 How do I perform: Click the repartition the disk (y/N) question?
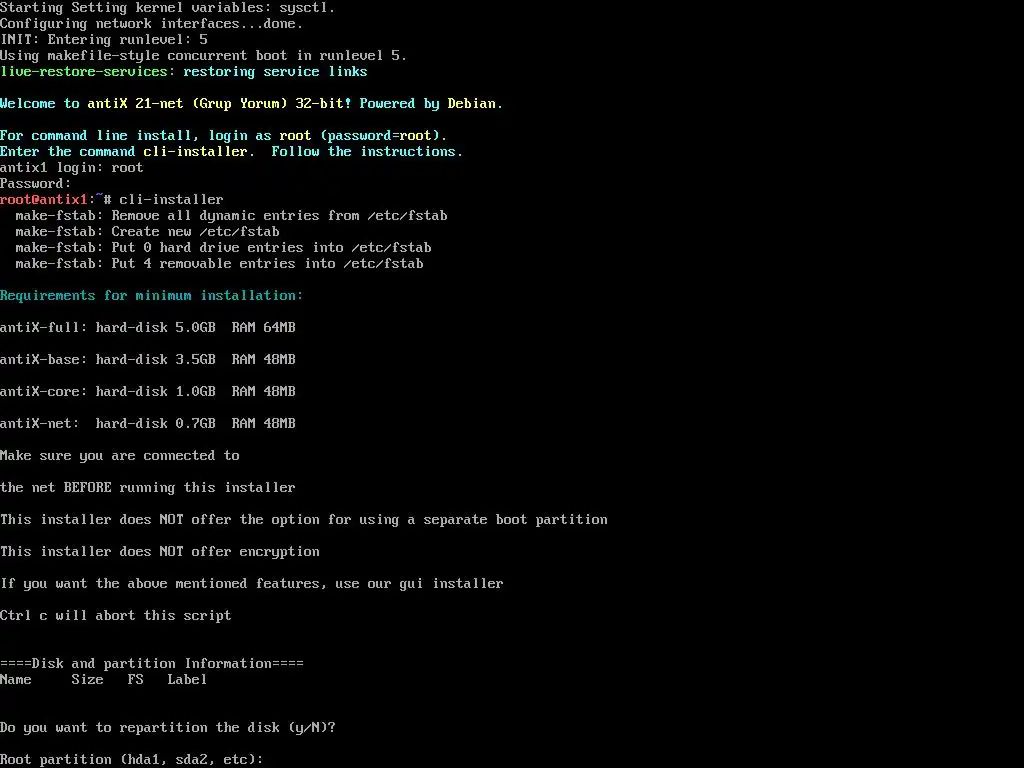[168, 727]
